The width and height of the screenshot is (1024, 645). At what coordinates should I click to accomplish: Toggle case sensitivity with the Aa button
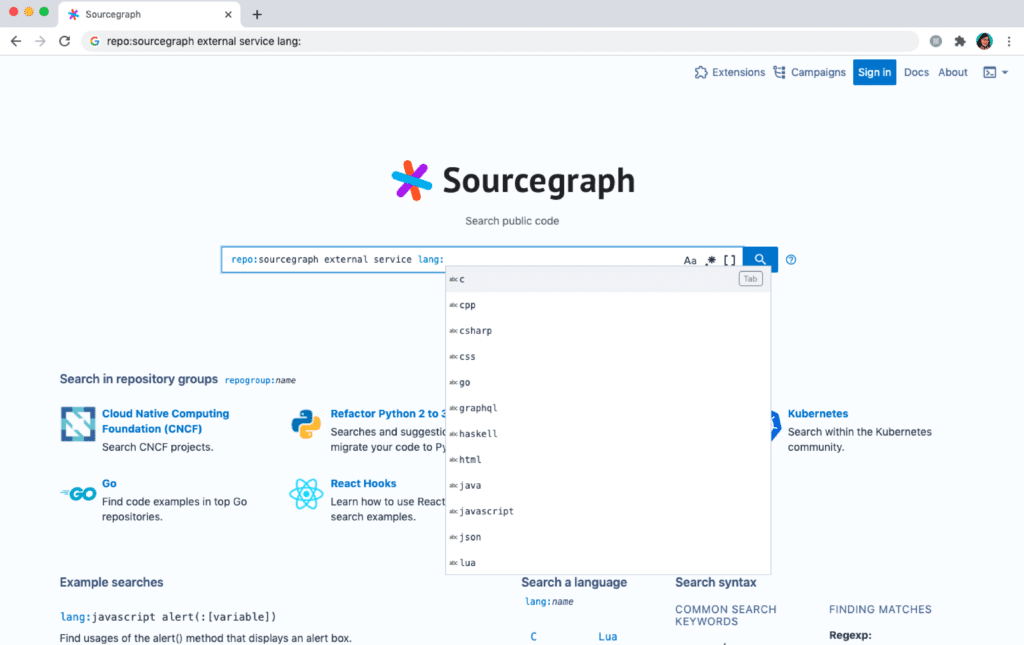[x=690, y=261]
